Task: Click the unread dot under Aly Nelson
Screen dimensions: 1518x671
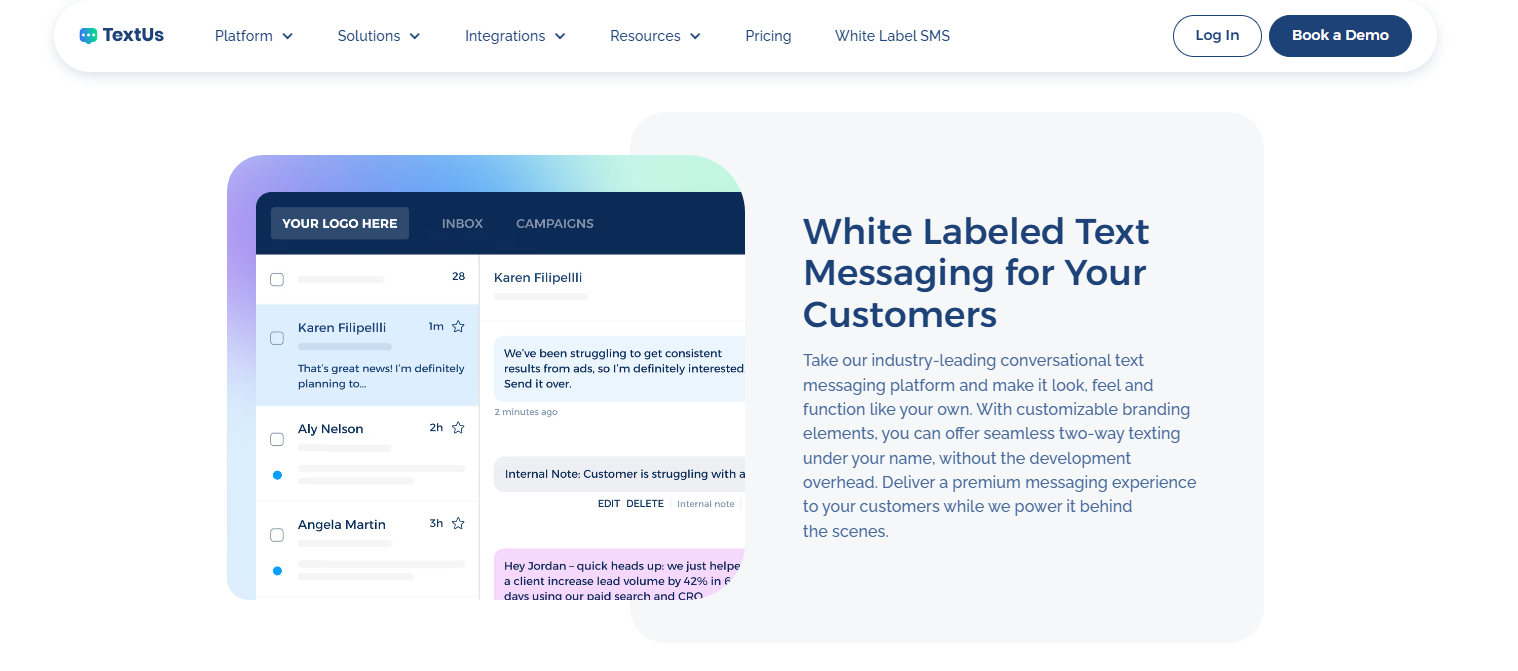Action: 277,474
